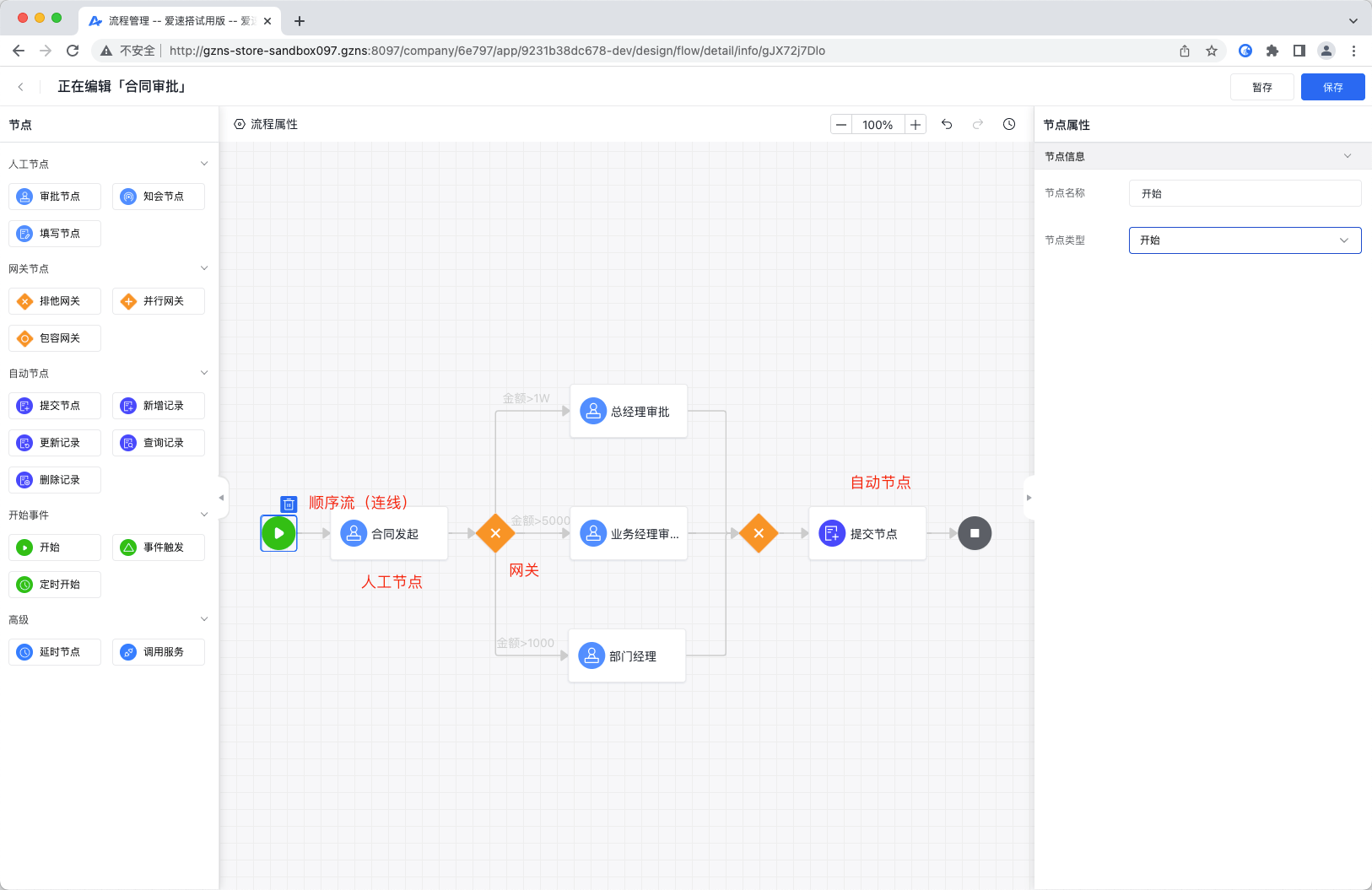Viewport: 1372px width, 890px height.
Task: Click the undo arrow above the canvas
Action: point(947,124)
